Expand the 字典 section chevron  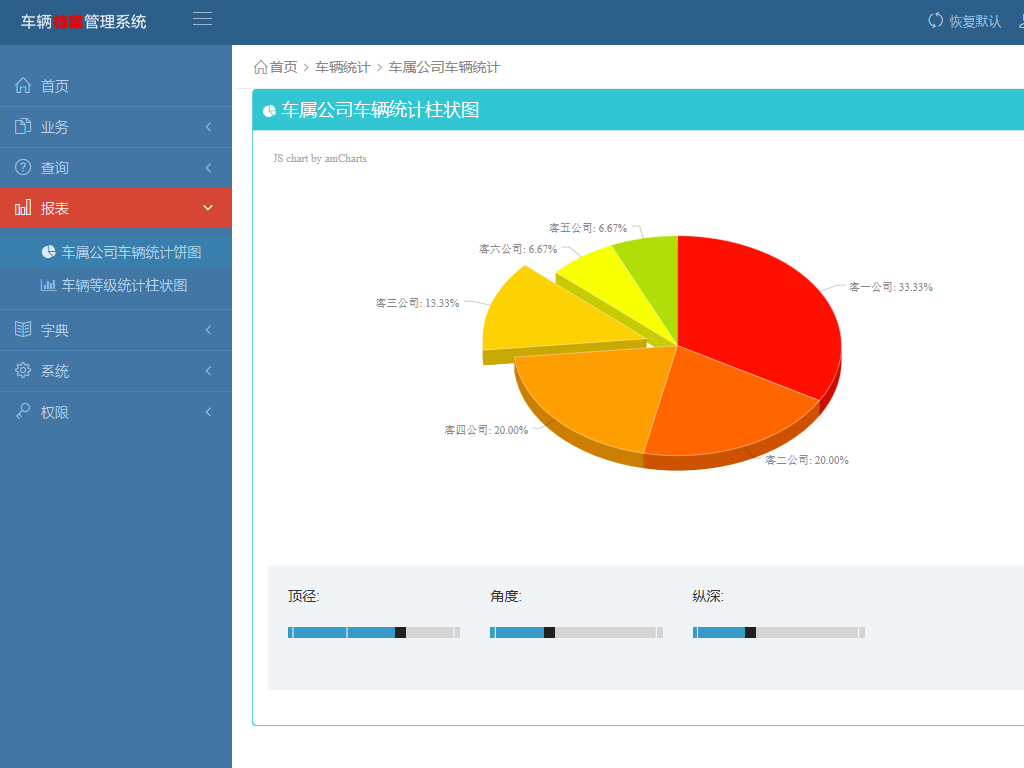coord(208,329)
